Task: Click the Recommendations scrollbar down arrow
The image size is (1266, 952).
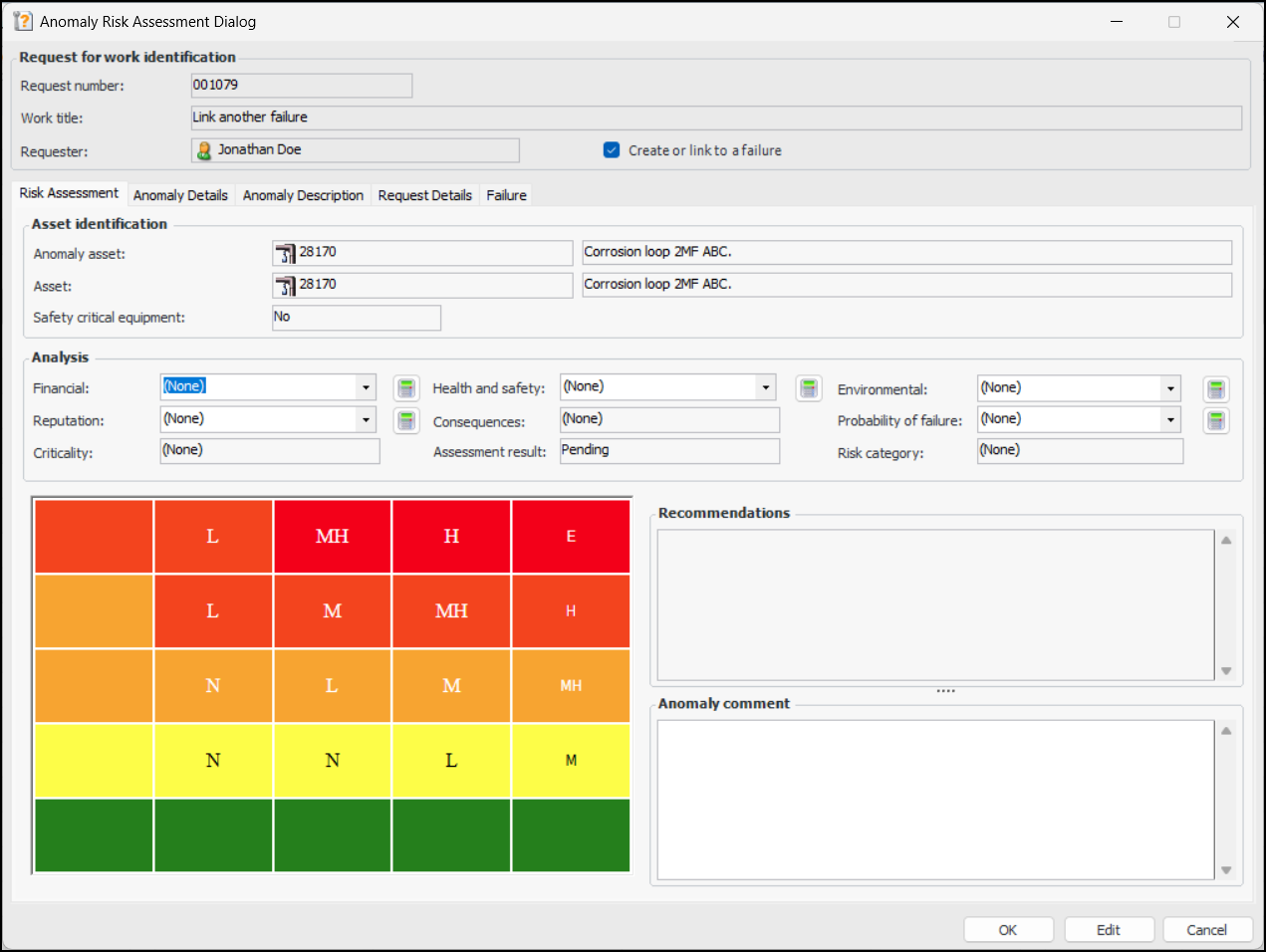Action: tap(1226, 671)
